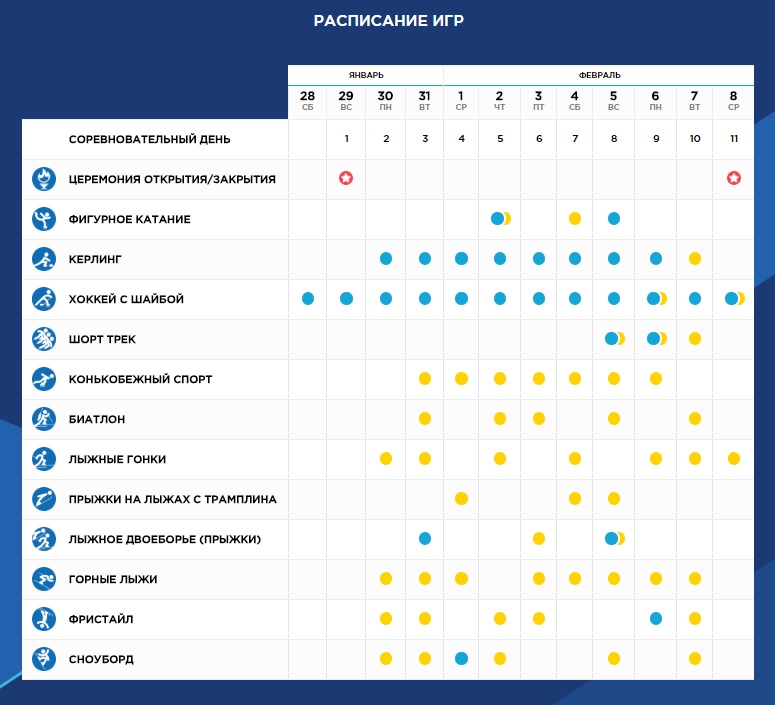Screen dimensions: 775x705
Task: Click the figure skating sport icon
Action: 43,219
